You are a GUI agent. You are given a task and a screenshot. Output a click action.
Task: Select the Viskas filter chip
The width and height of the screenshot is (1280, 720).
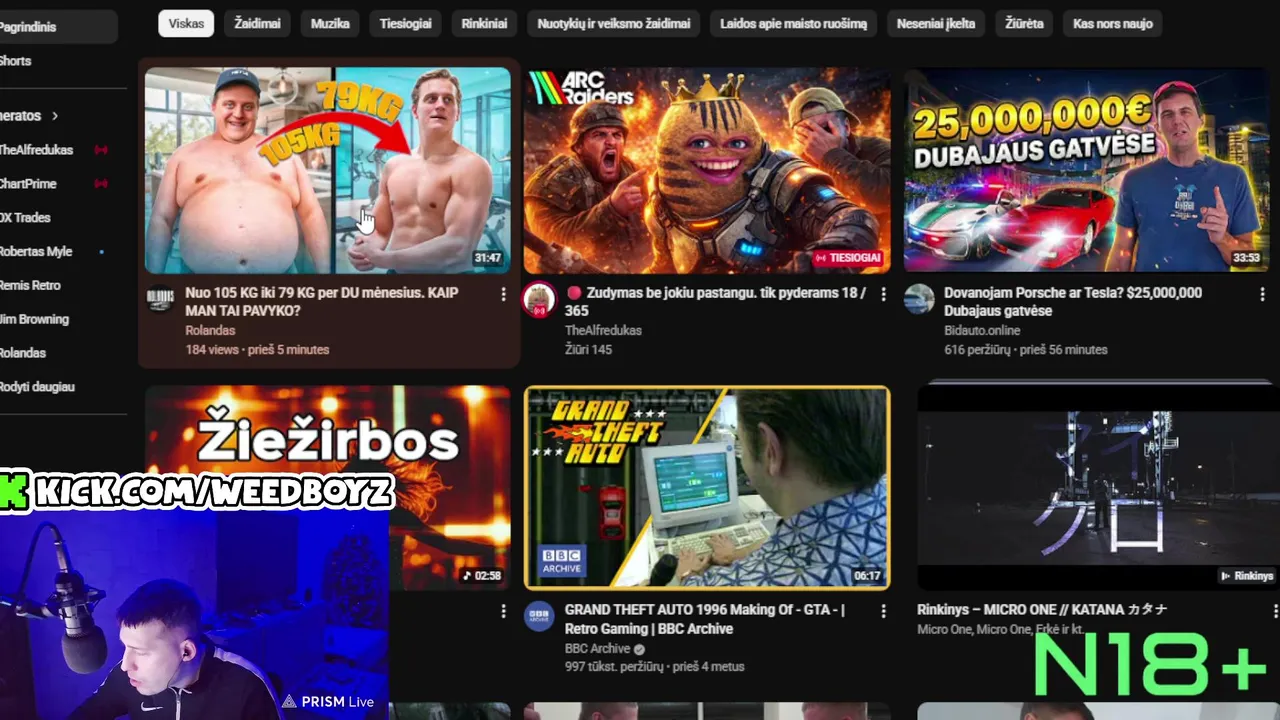tap(186, 23)
